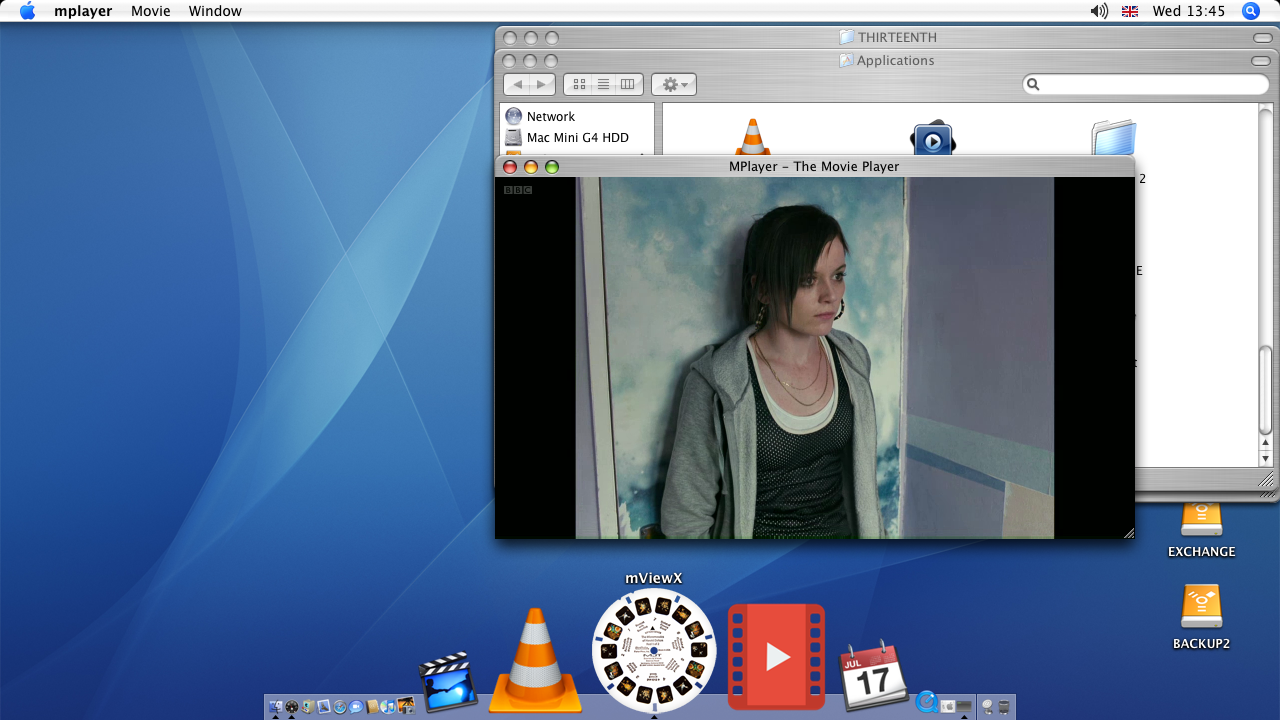Image resolution: width=1280 pixels, height=720 pixels.
Task: Click the Finder search input field
Action: [1146, 85]
